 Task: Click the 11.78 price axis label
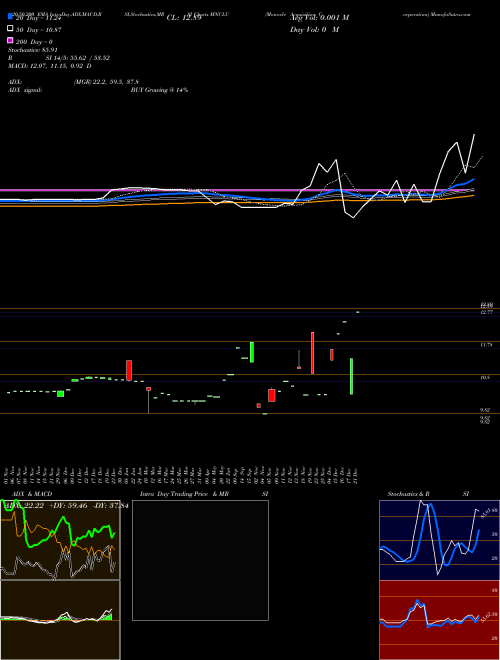point(486,345)
